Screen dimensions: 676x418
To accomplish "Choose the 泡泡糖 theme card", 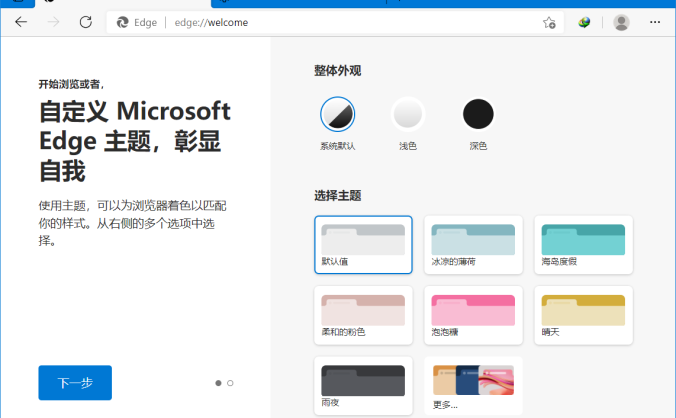I will [x=473, y=315].
